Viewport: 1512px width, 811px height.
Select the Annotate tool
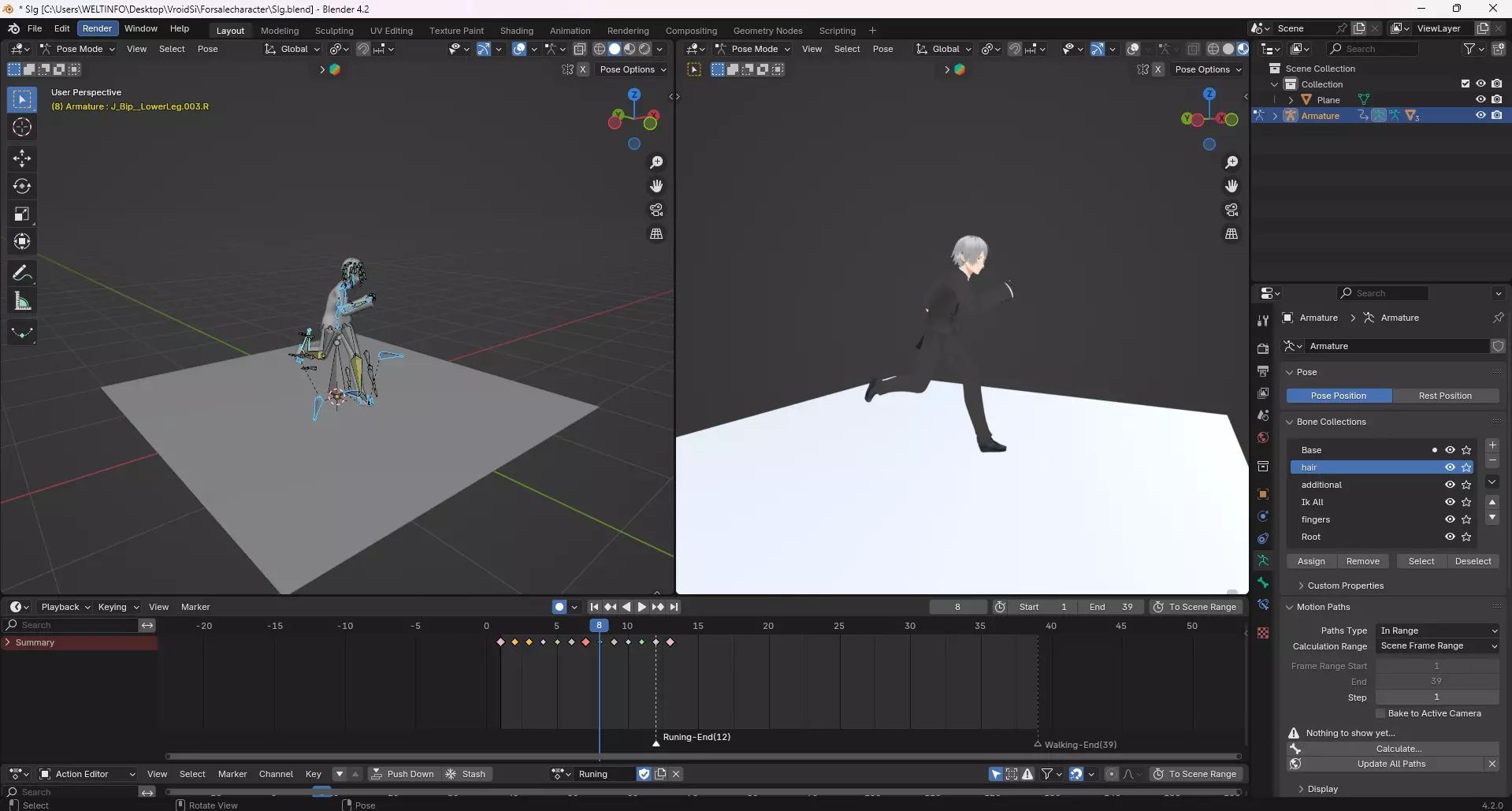[x=22, y=273]
